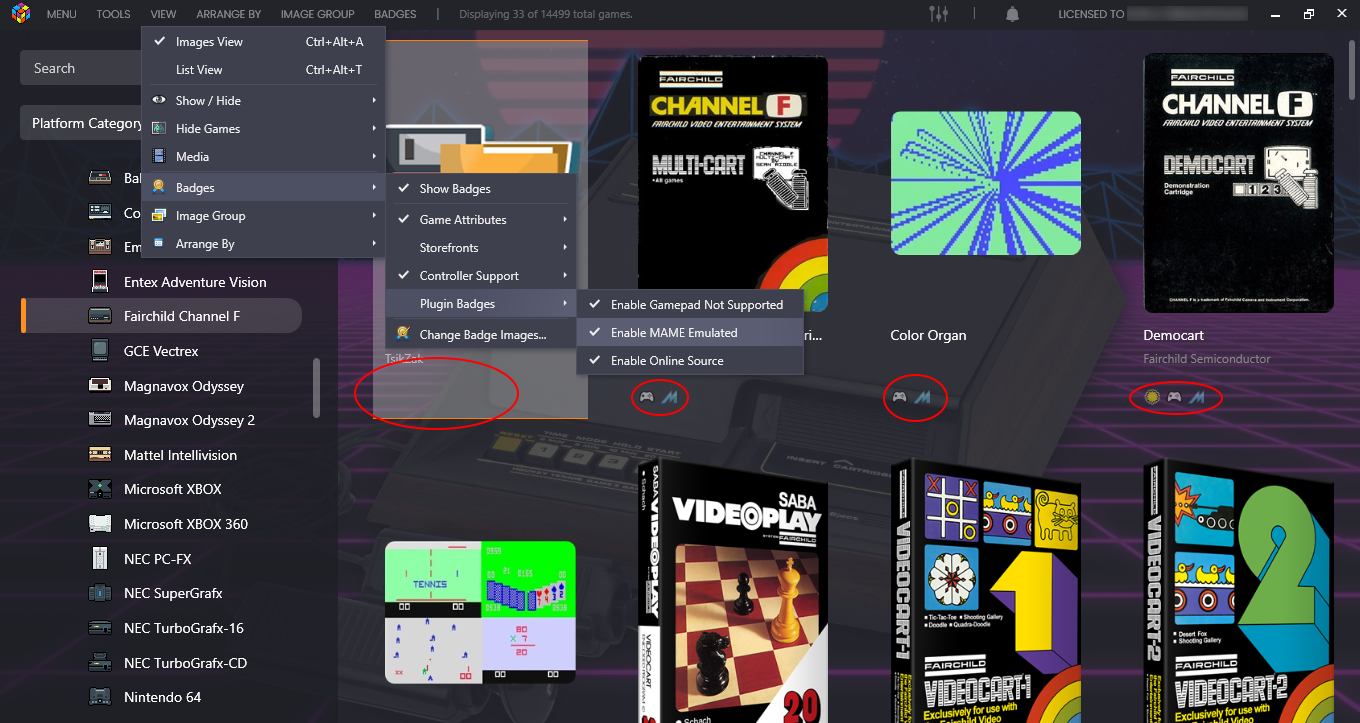This screenshot has height=723, width=1360.
Task: Click the Search input field
Action: pos(82,68)
